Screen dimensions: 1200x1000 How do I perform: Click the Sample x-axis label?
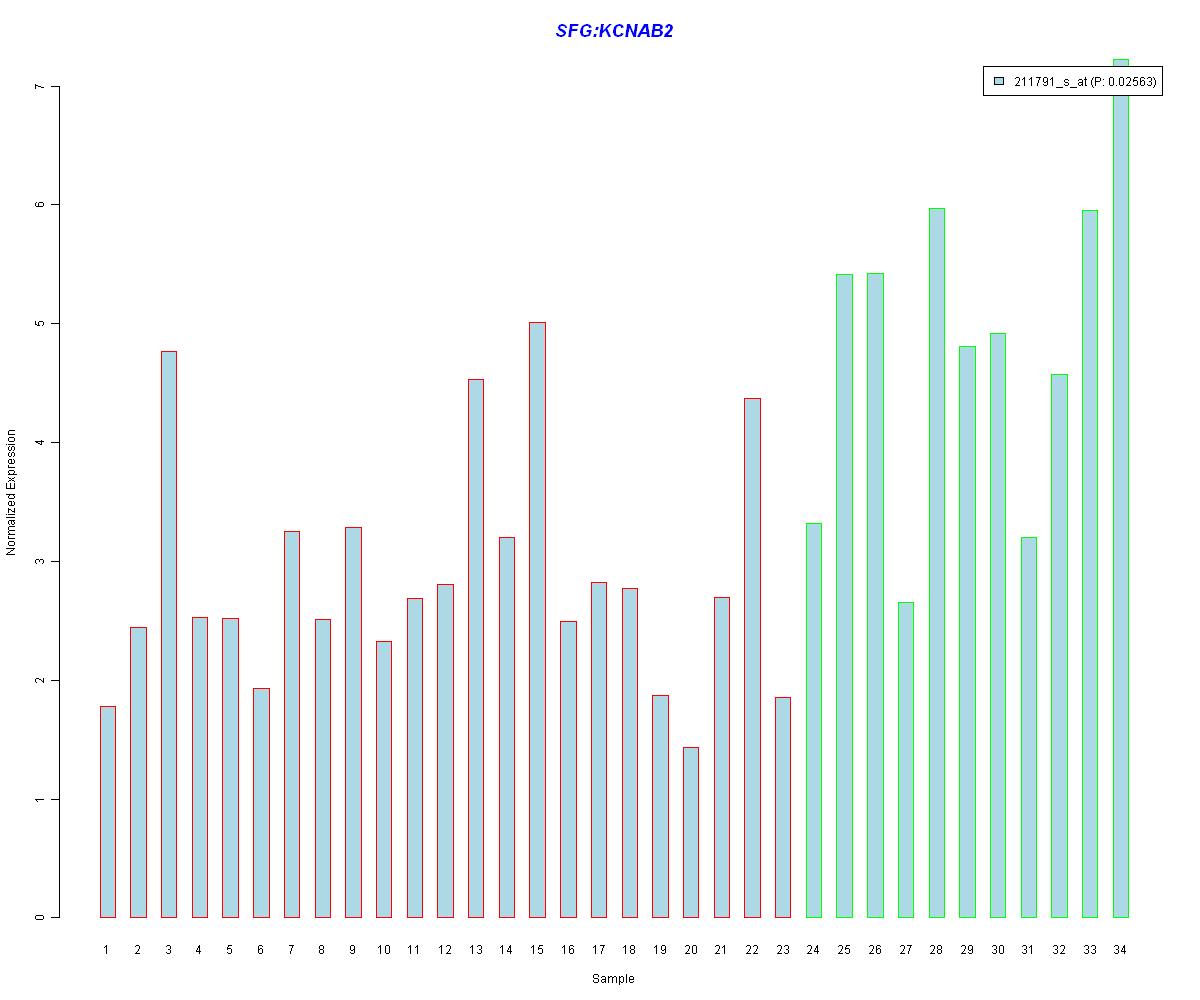point(612,979)
